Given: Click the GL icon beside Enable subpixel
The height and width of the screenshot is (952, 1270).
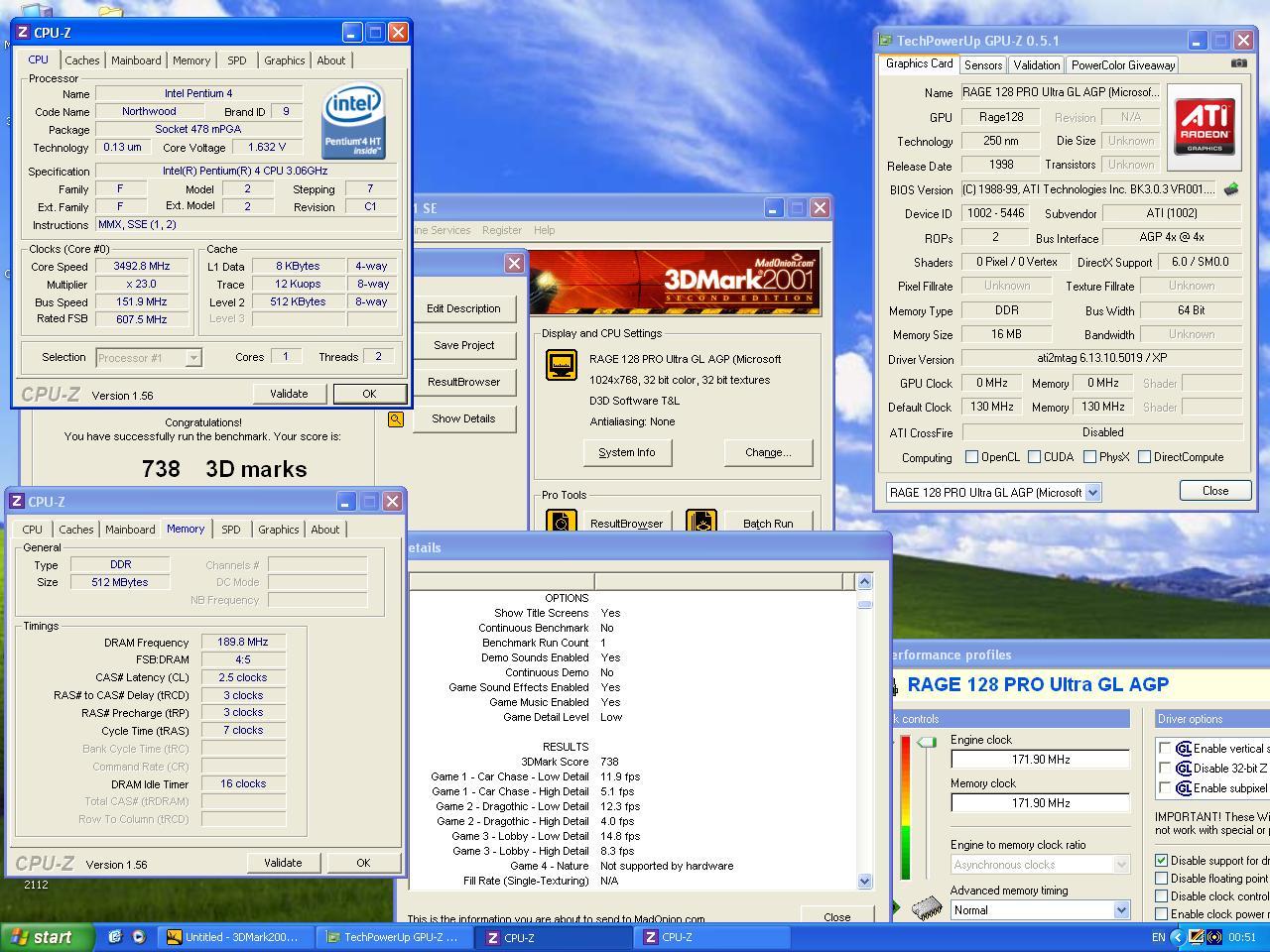Looking at the screenshot, I should [1183, 788].
